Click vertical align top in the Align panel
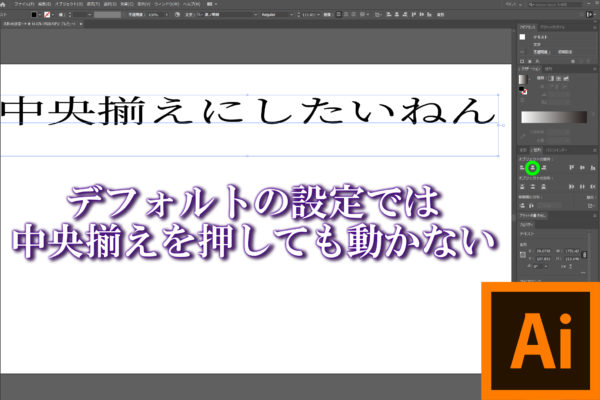600x400 pixels. click(571, 167)
